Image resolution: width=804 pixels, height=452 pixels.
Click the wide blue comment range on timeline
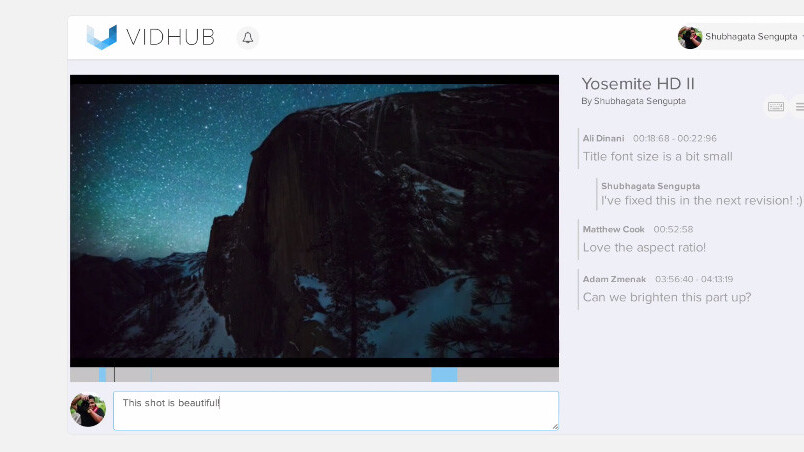(x=444, y=375)
